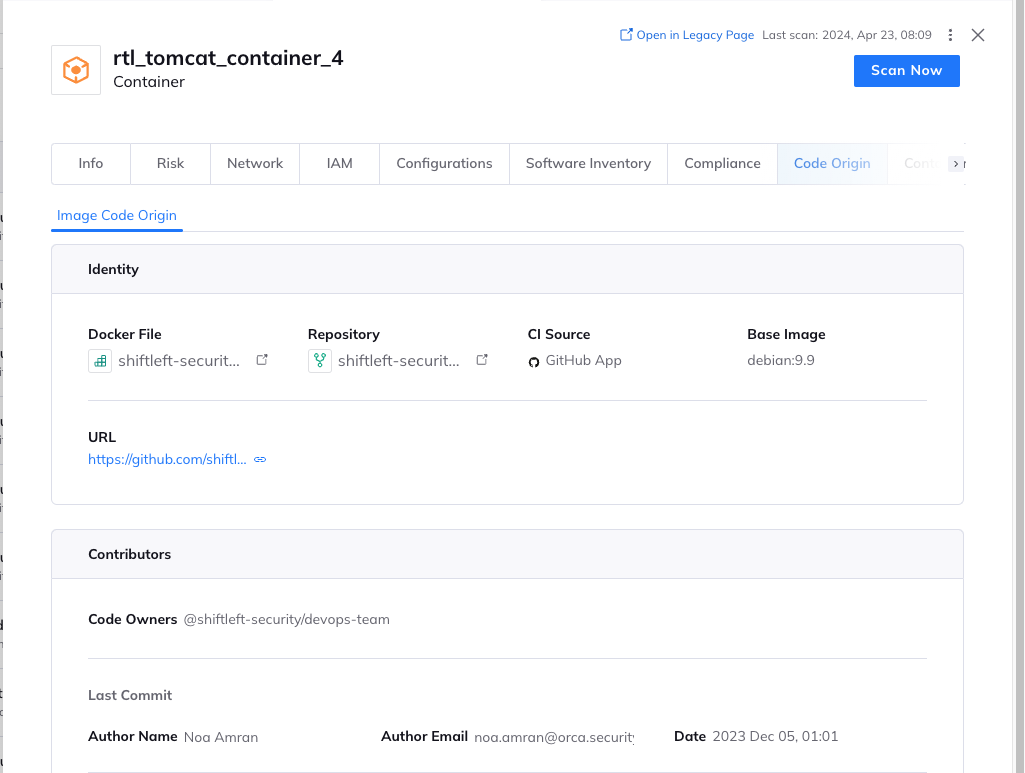Screen dimensions: 1025x773
Task: Click the noa.amran@orca.security author email
Action: (x=554, y=737)
